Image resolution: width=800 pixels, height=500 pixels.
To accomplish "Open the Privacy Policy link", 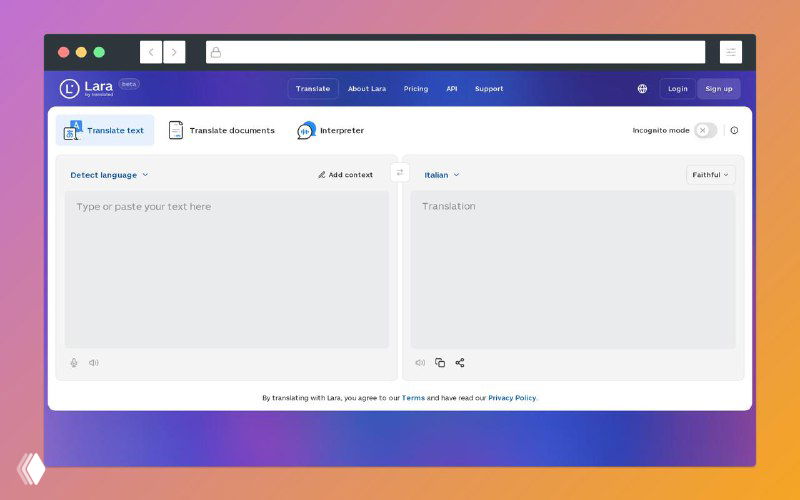I will [x=512, y=398].
